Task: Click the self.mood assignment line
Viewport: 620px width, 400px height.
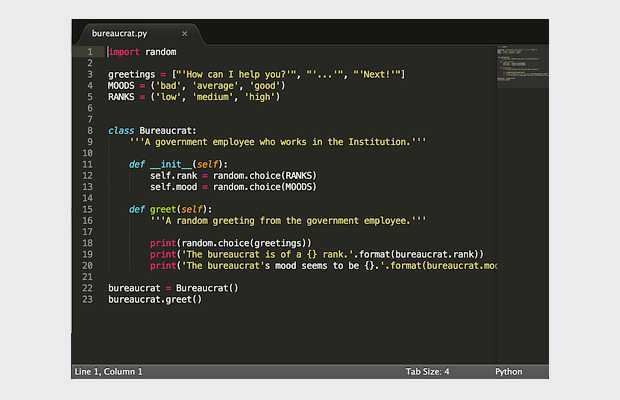Action: (x=233, y=187)
